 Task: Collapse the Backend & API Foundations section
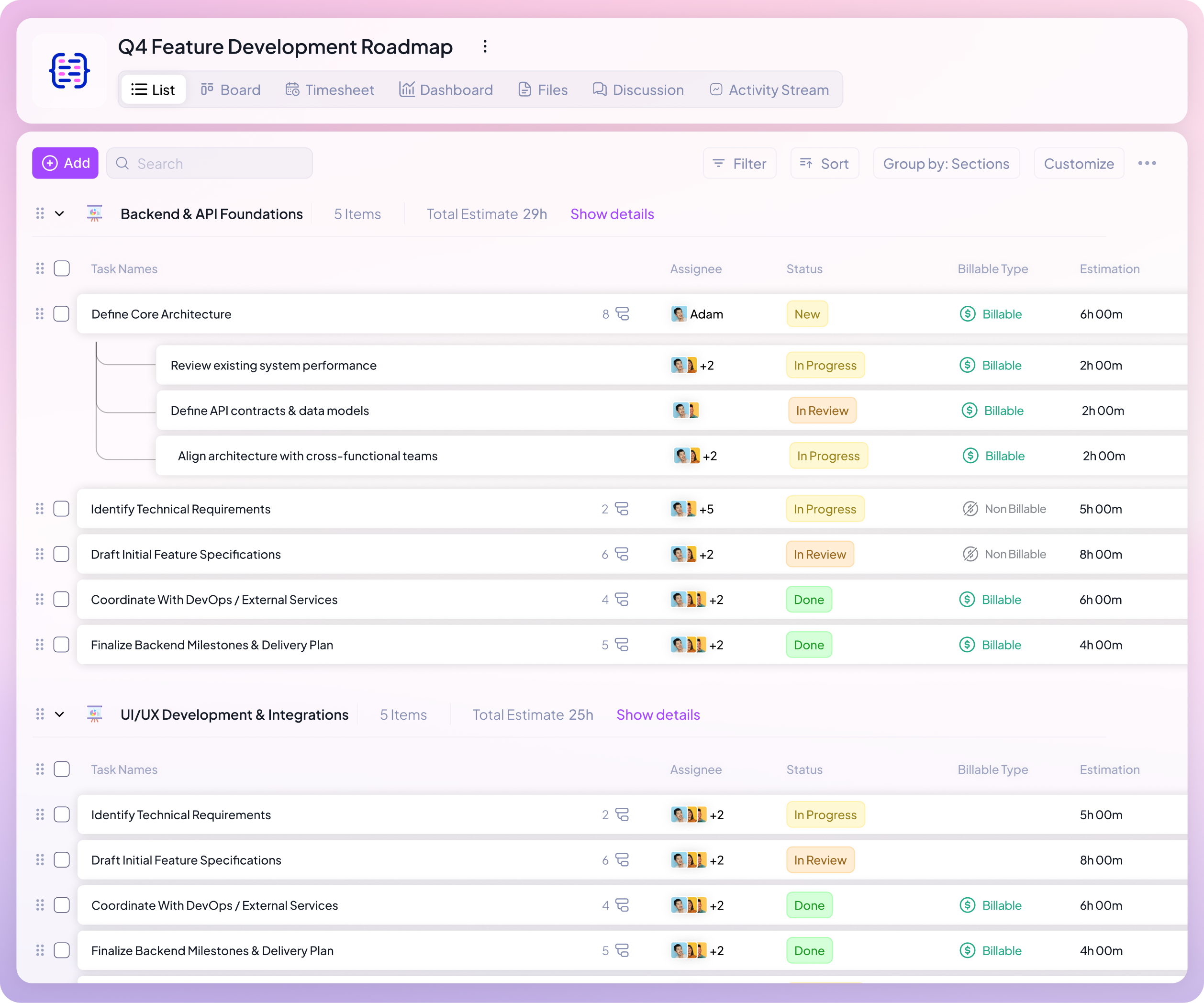click(60, 213)
